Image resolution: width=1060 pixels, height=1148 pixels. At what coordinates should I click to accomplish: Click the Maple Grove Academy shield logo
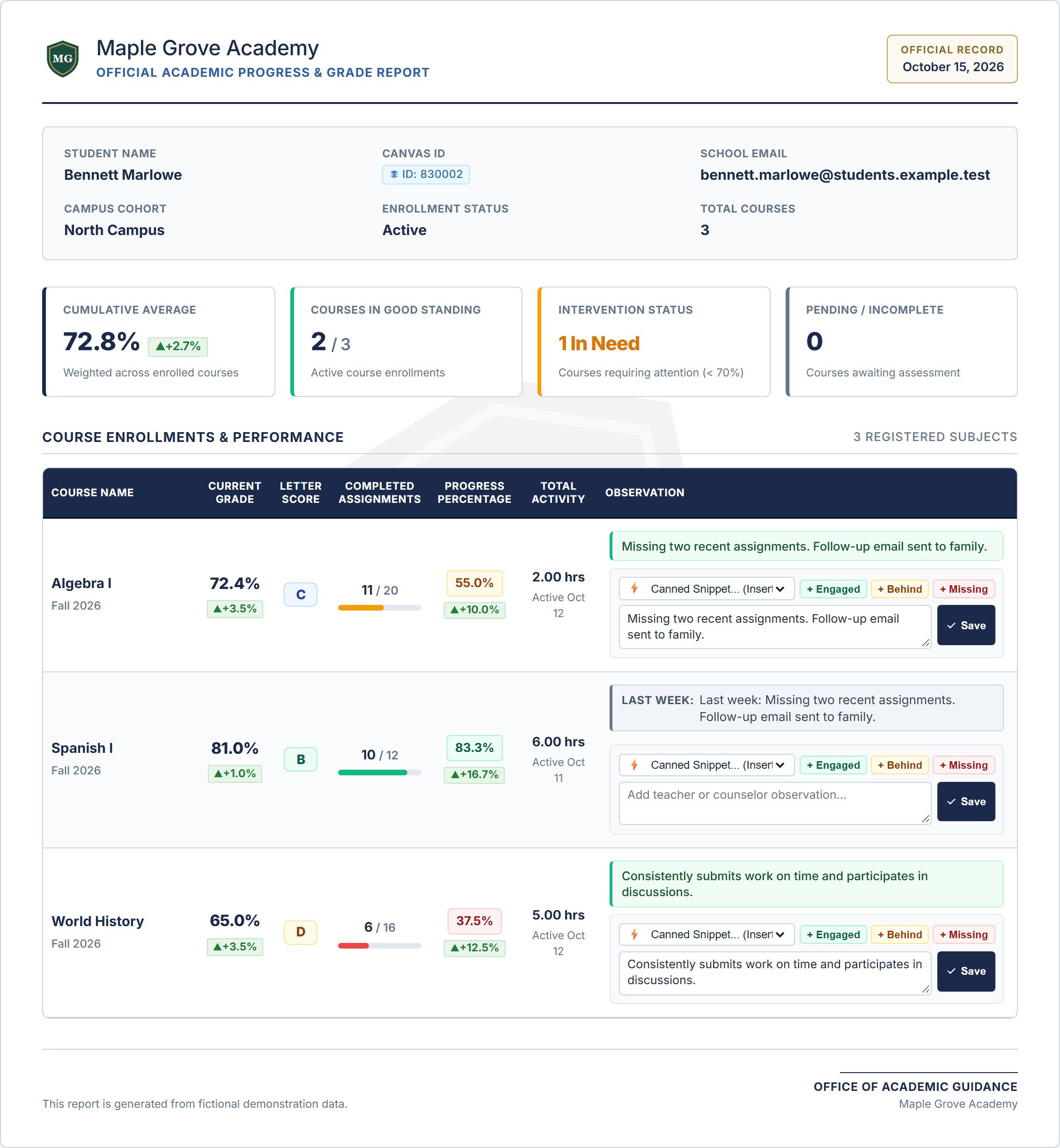pos(63,59)
